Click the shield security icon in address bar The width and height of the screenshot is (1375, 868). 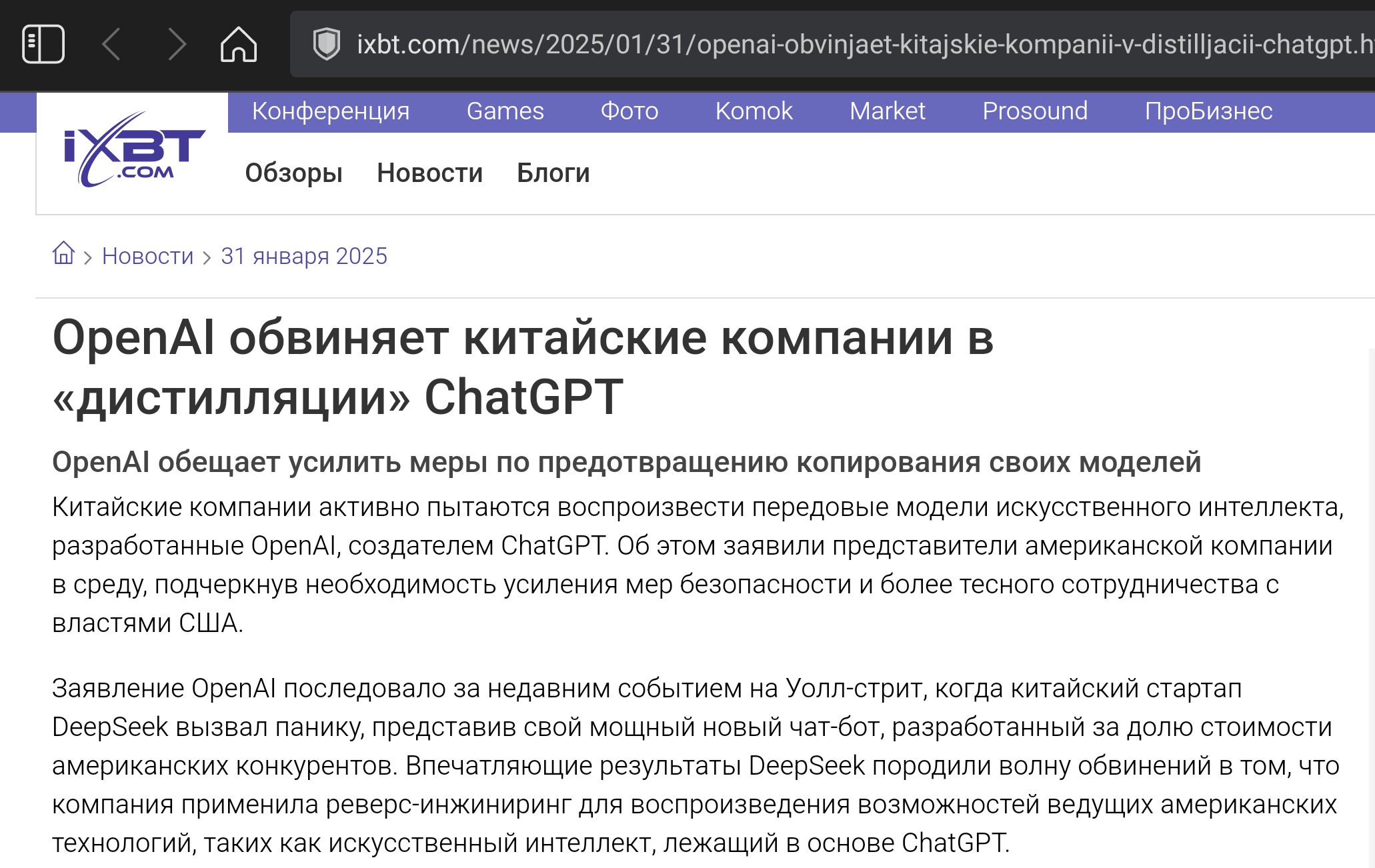coord(327,44)
